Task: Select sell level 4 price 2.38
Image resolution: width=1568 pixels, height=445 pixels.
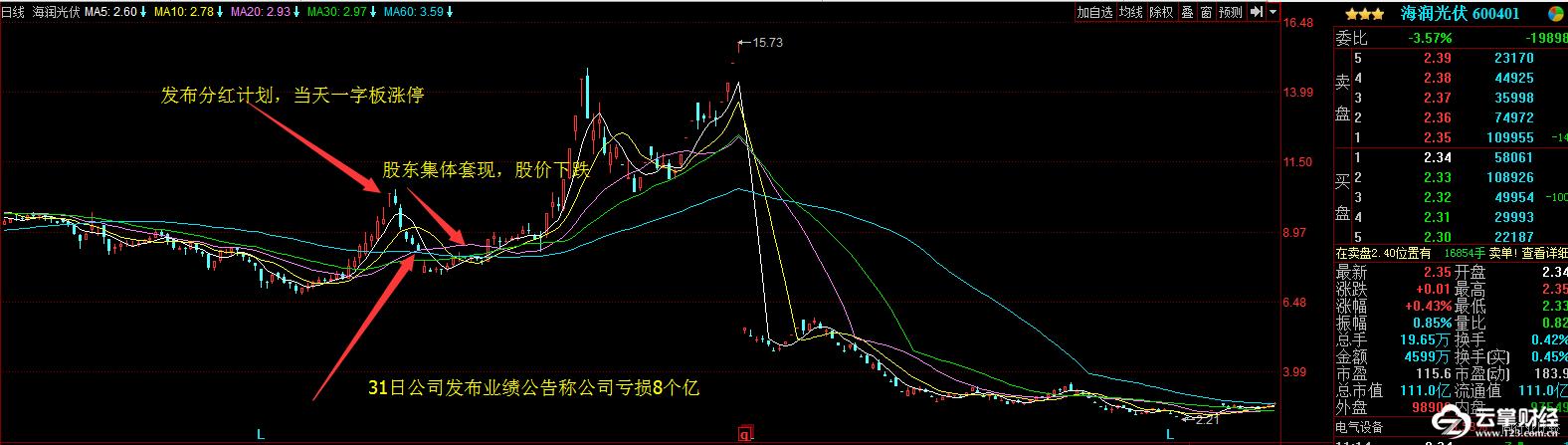Action: pos(1437,78)
